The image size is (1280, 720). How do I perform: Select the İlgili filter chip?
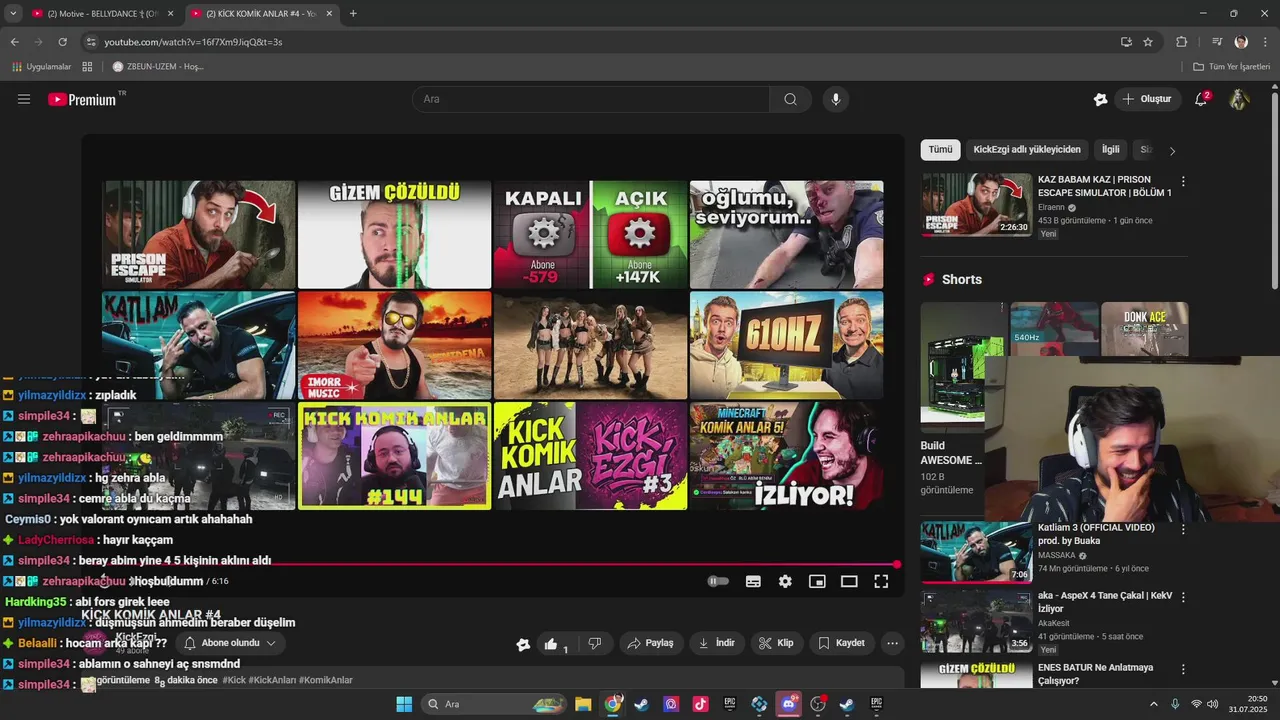point(1110,149)
